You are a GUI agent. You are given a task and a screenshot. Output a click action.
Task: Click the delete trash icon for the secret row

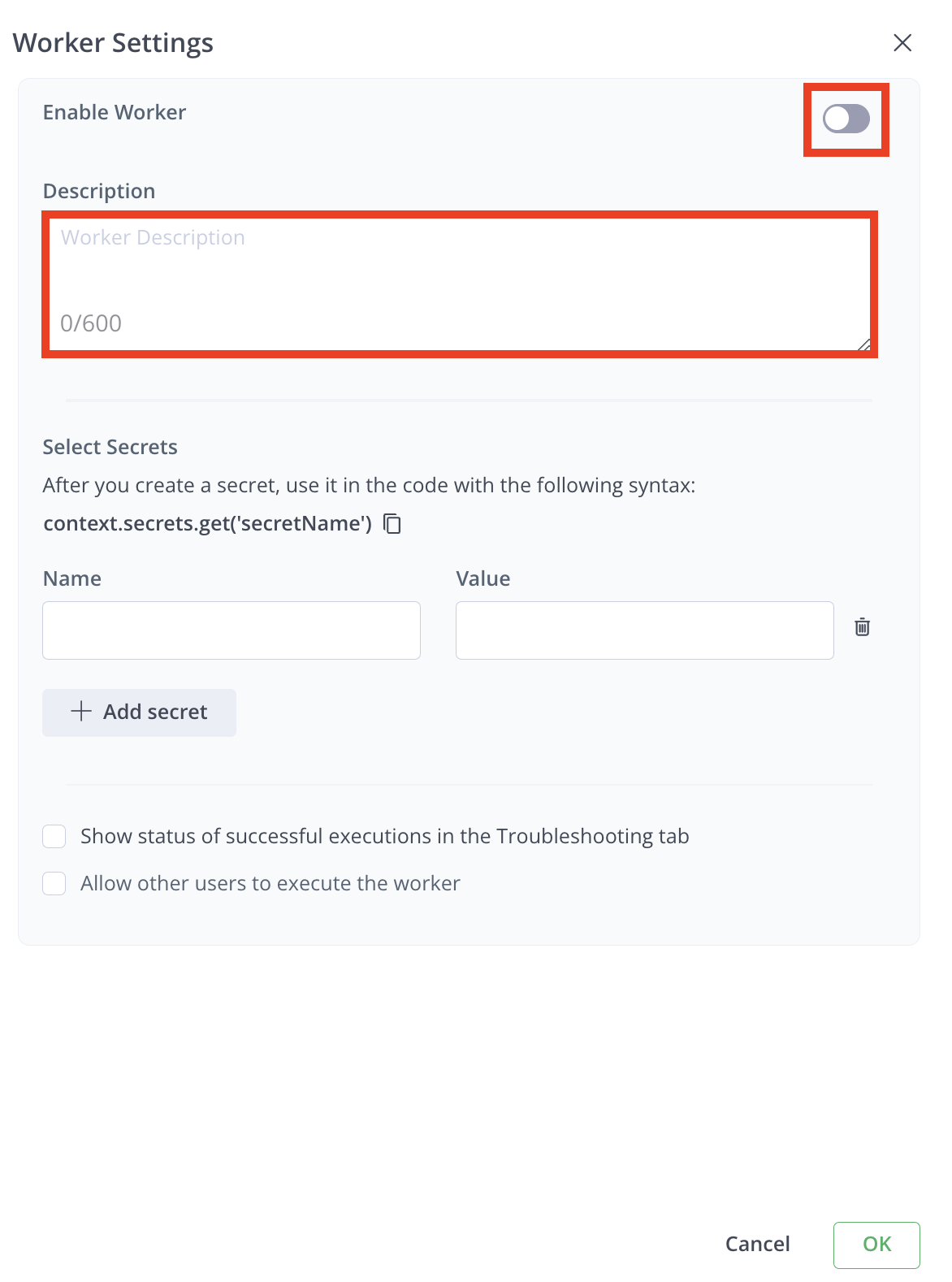862,628
